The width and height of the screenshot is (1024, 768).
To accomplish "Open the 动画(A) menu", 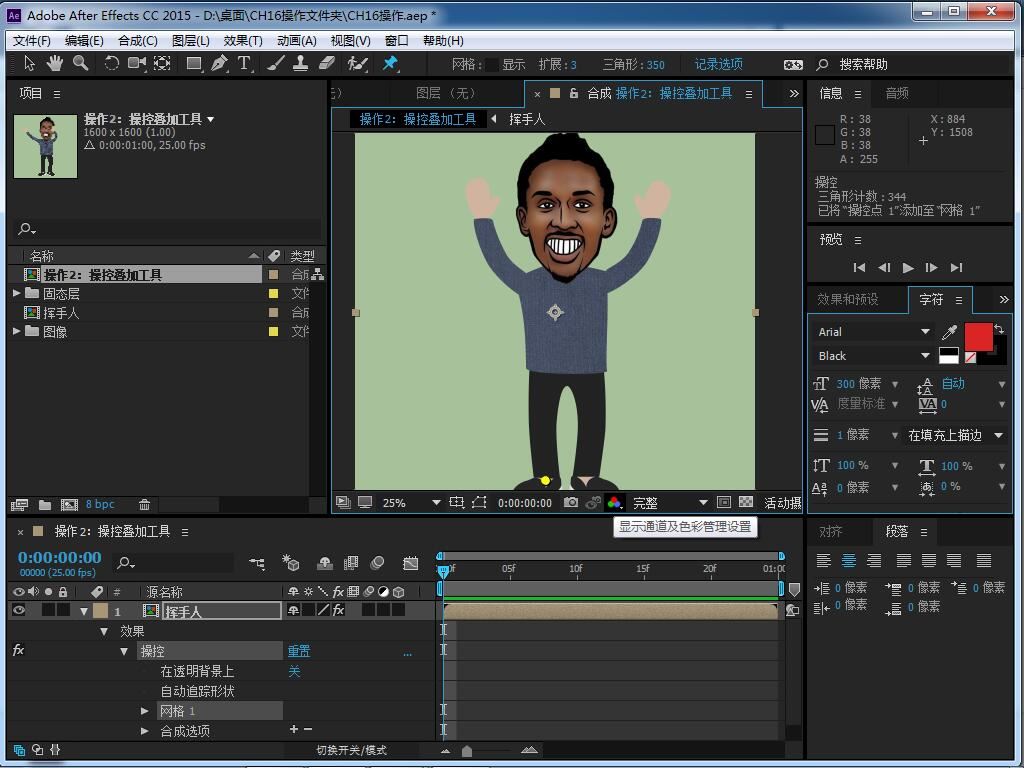I will point(296,40).
